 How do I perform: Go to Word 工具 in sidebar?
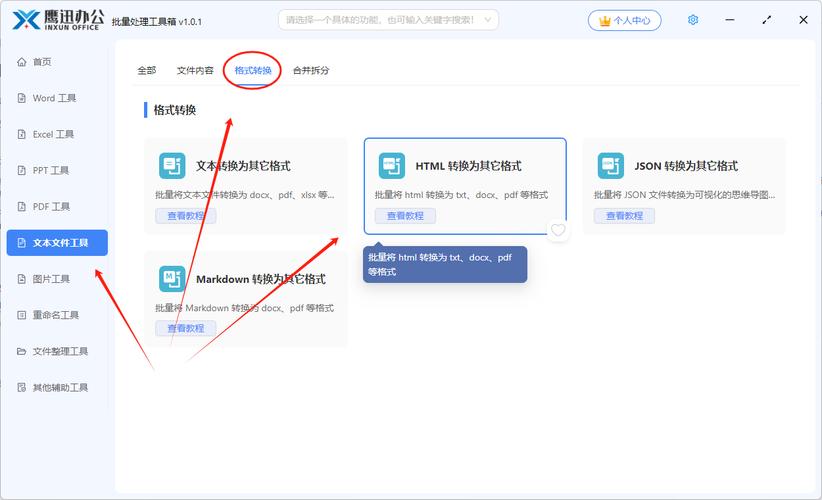coord(54,98)
